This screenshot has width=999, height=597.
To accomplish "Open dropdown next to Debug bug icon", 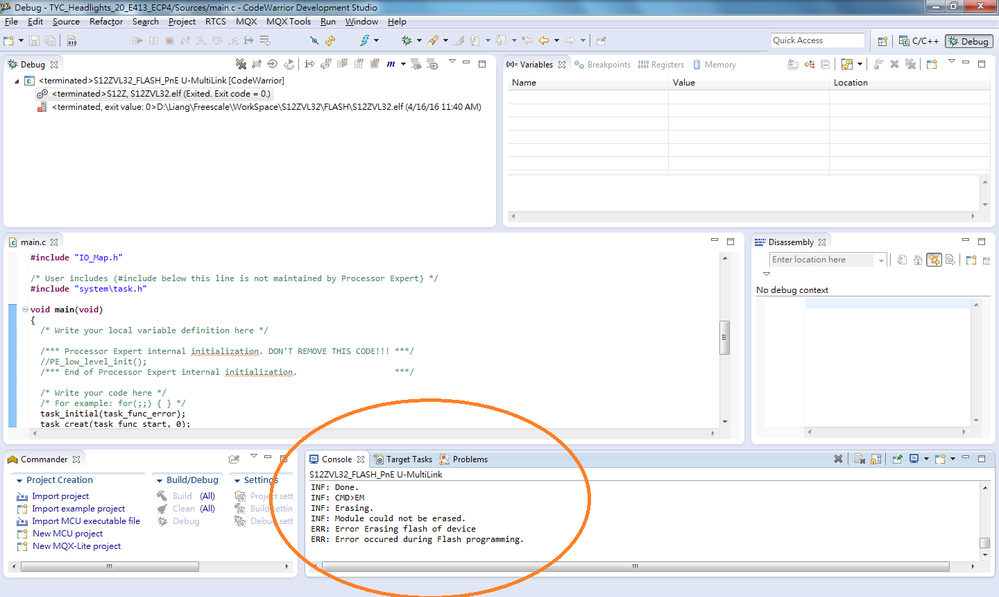I will pyautogui.click(x=419, y=40).
